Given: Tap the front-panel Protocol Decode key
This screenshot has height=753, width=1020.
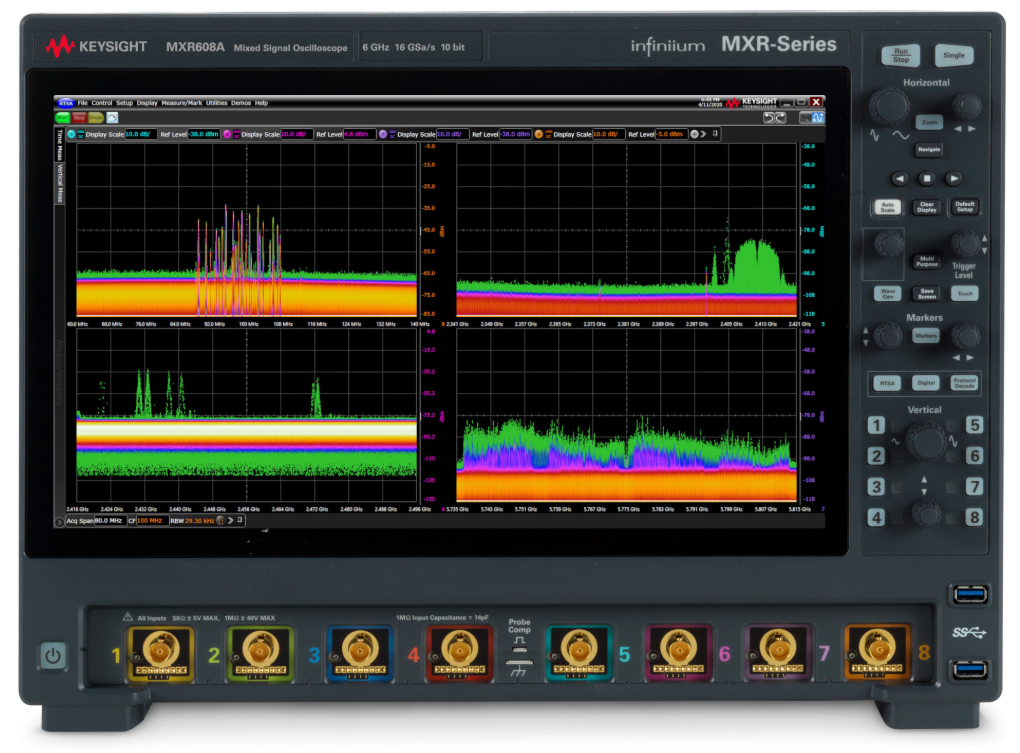Looking at the screenshot, I should tap(964, 383).
